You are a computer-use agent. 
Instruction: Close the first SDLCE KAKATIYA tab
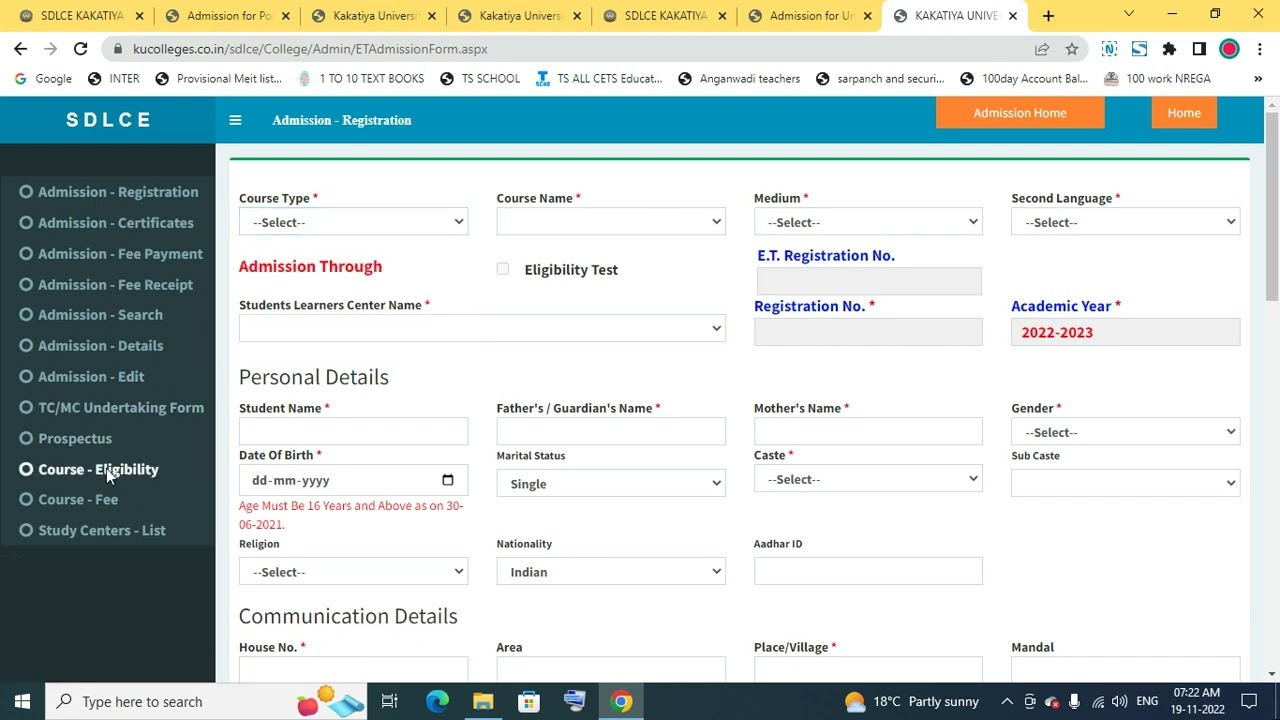[x=139, y=16]
